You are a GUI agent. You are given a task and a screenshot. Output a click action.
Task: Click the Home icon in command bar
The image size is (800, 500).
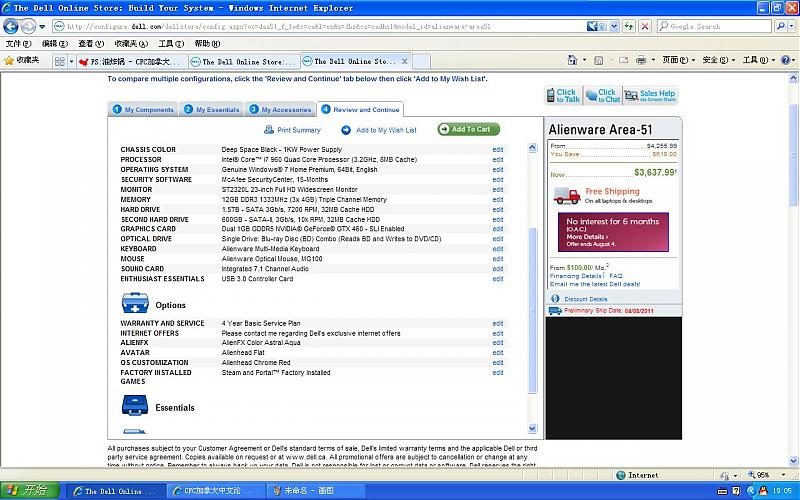point(572,60)
